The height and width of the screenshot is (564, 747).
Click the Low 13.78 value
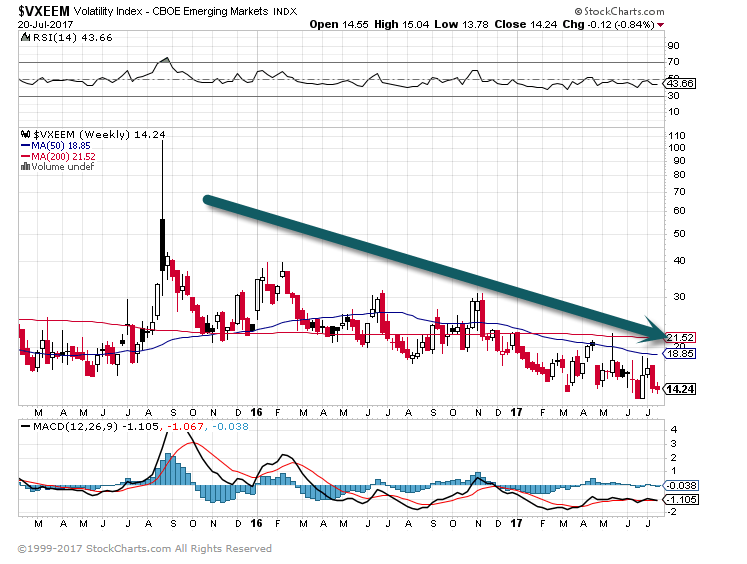[x=461, y=24]
